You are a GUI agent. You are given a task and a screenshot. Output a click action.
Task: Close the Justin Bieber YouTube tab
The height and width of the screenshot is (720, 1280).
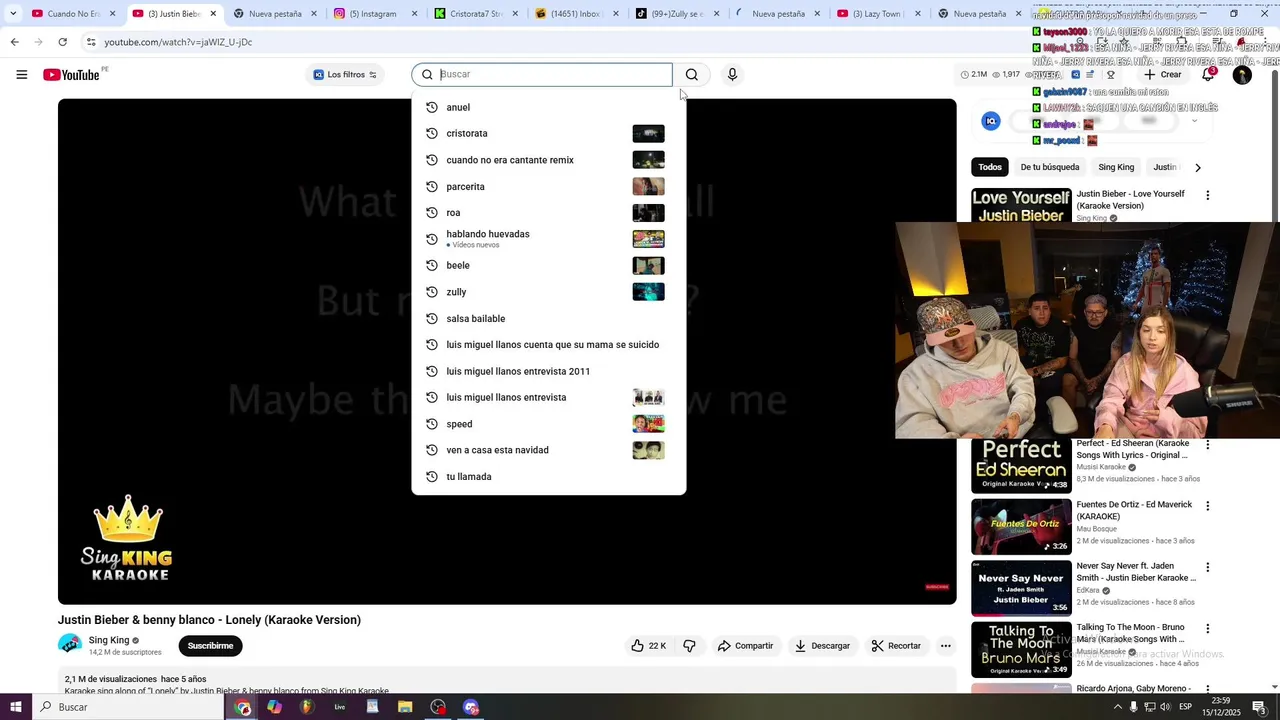point(213,14)
